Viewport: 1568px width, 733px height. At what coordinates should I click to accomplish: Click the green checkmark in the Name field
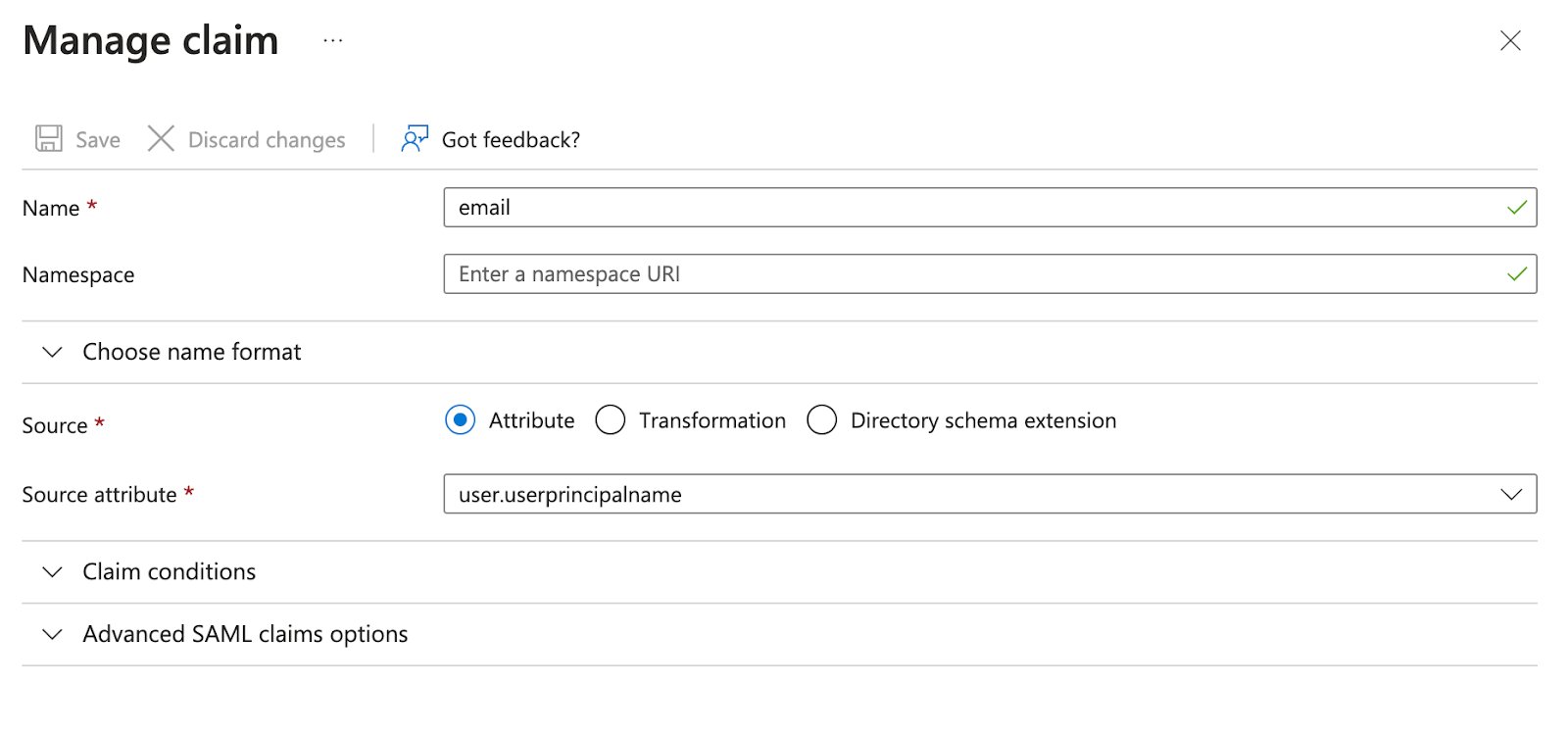pos(1517,208)
